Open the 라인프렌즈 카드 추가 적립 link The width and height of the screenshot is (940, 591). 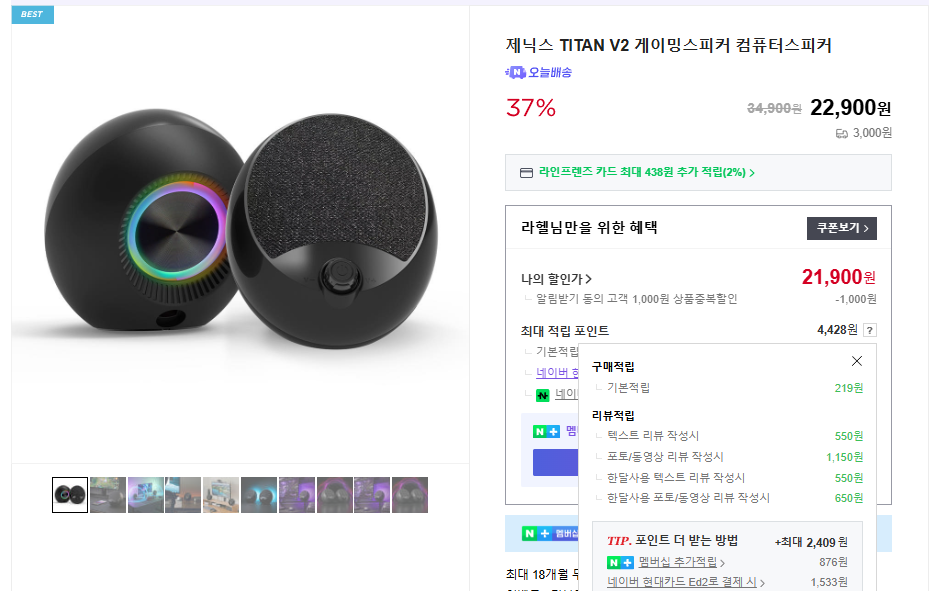[x=646, y=172]
